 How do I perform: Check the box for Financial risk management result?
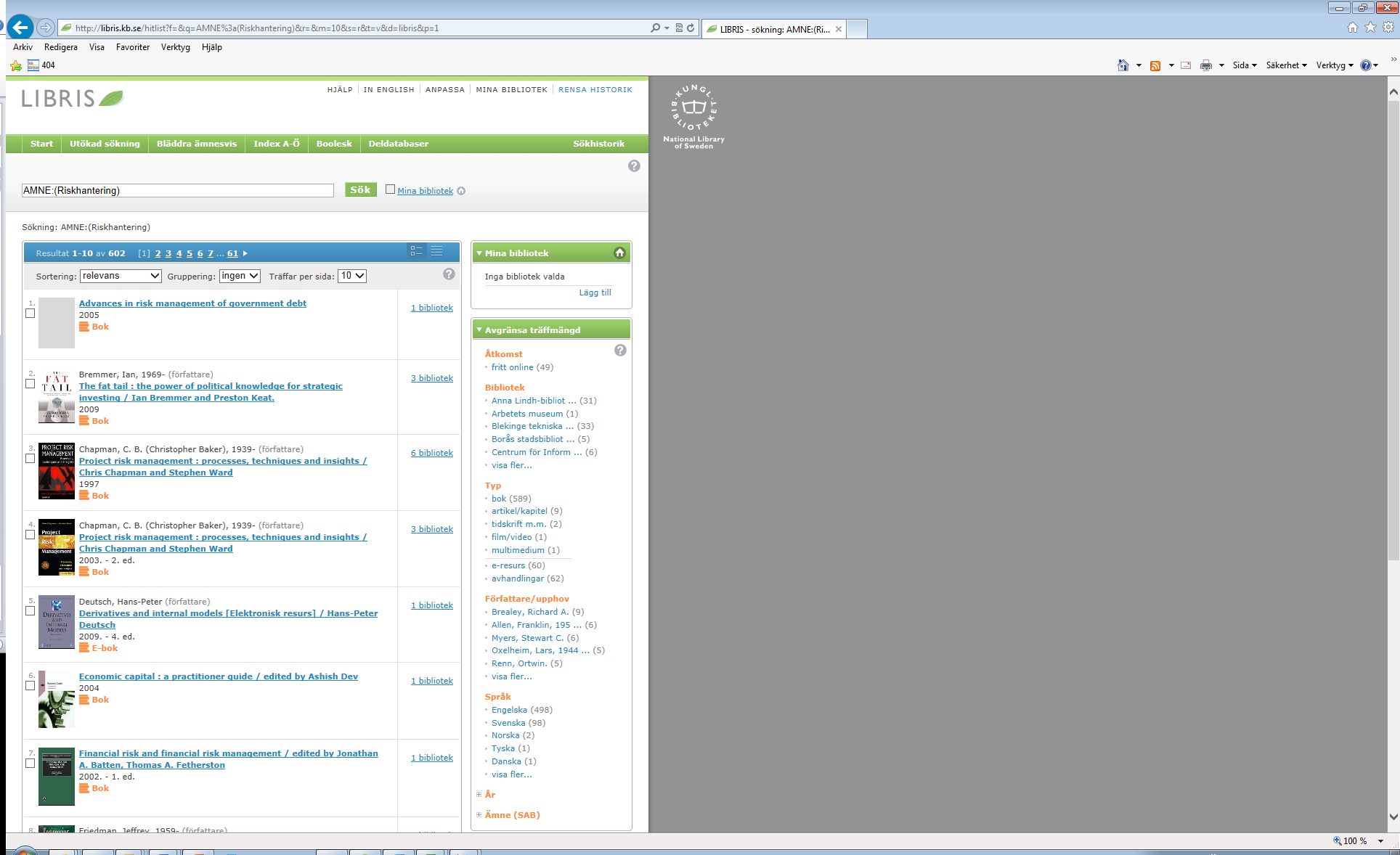[x=30, y=764]
